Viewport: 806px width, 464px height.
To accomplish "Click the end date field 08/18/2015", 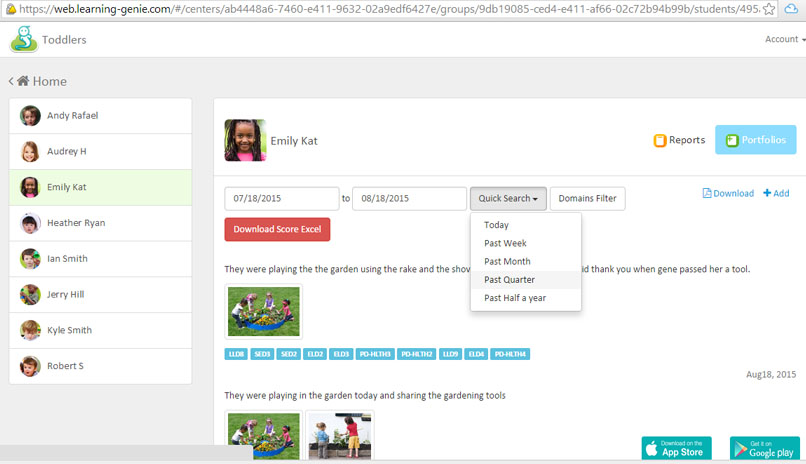I will coord(409,198).
